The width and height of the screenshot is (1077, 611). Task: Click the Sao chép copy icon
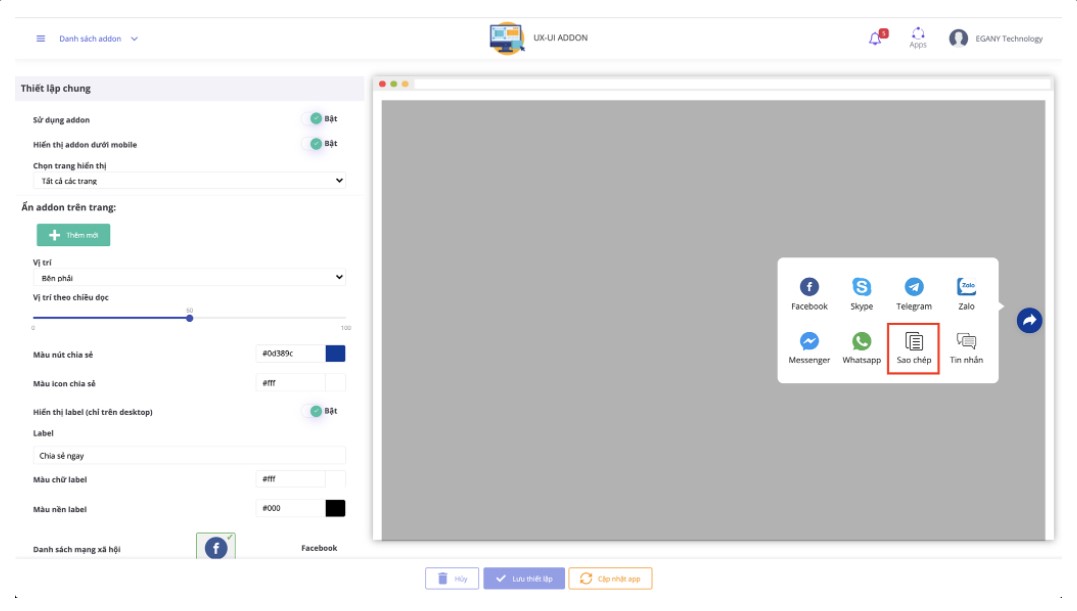click(x=914, y=341)
